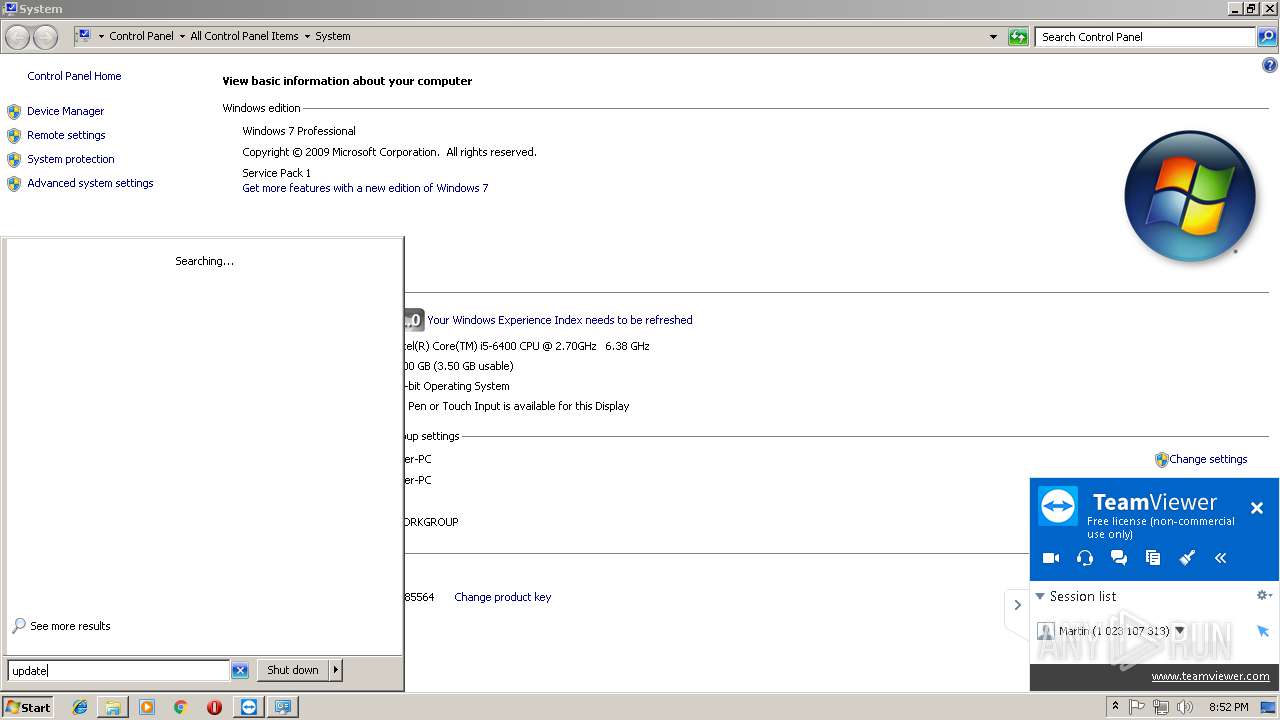Image resolution: width=1280 pixels, height=720 pixels.
Task: Open the www.teamviewer.com link
Action: pyautogui.click(x=1210, y=676)
